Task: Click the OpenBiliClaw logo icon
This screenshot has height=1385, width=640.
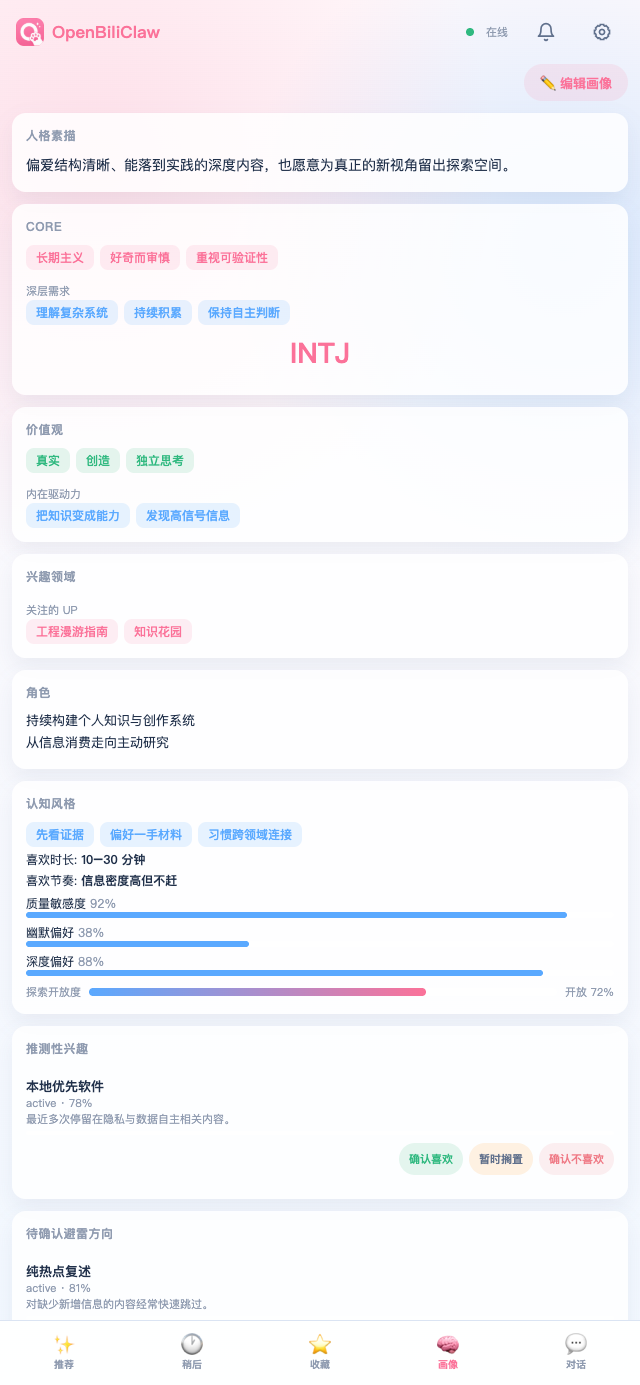Action: [30, 32]
